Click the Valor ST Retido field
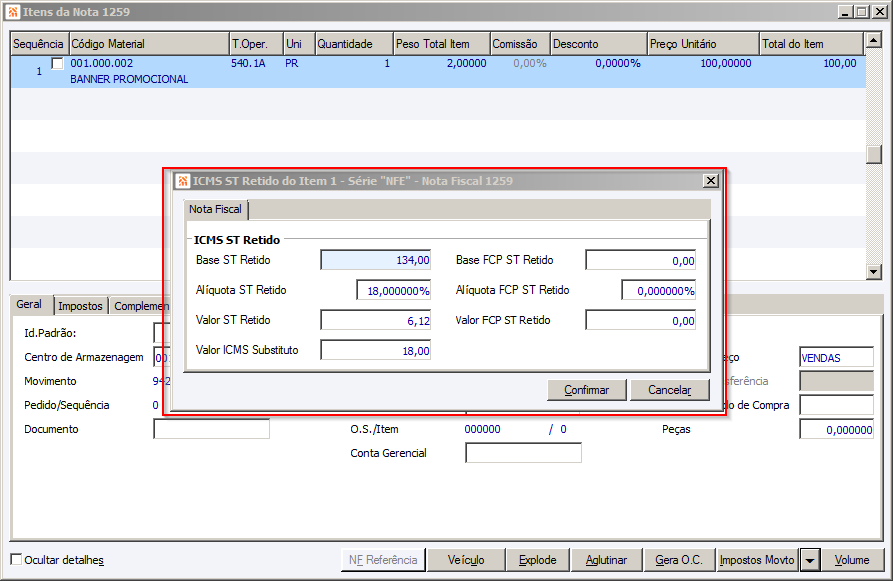 pyautogui.click(x=376, y=321)
